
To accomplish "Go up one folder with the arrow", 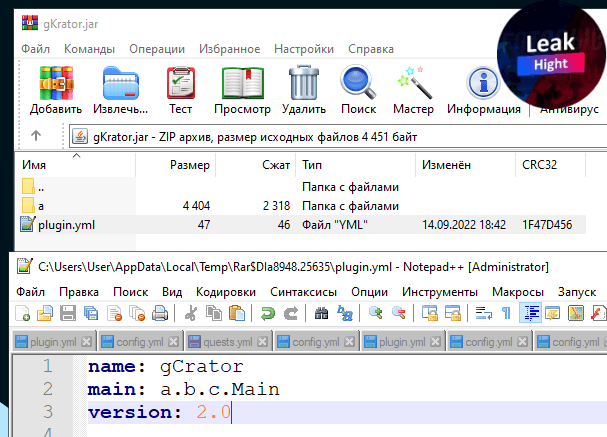I will (x=36, y=135).
